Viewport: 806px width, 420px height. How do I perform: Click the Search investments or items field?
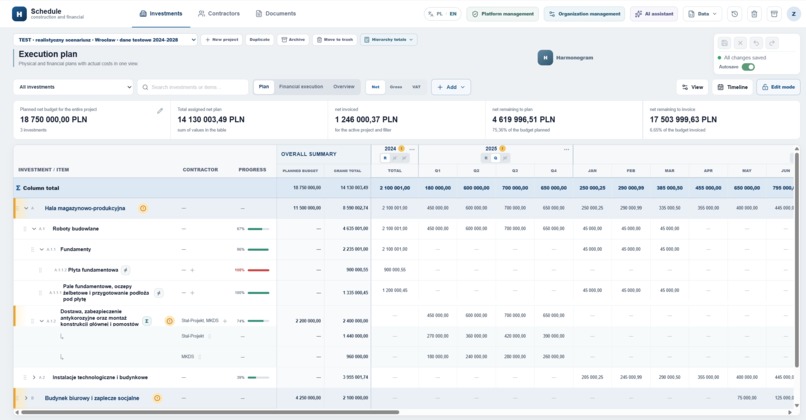(x=193, y=87)
